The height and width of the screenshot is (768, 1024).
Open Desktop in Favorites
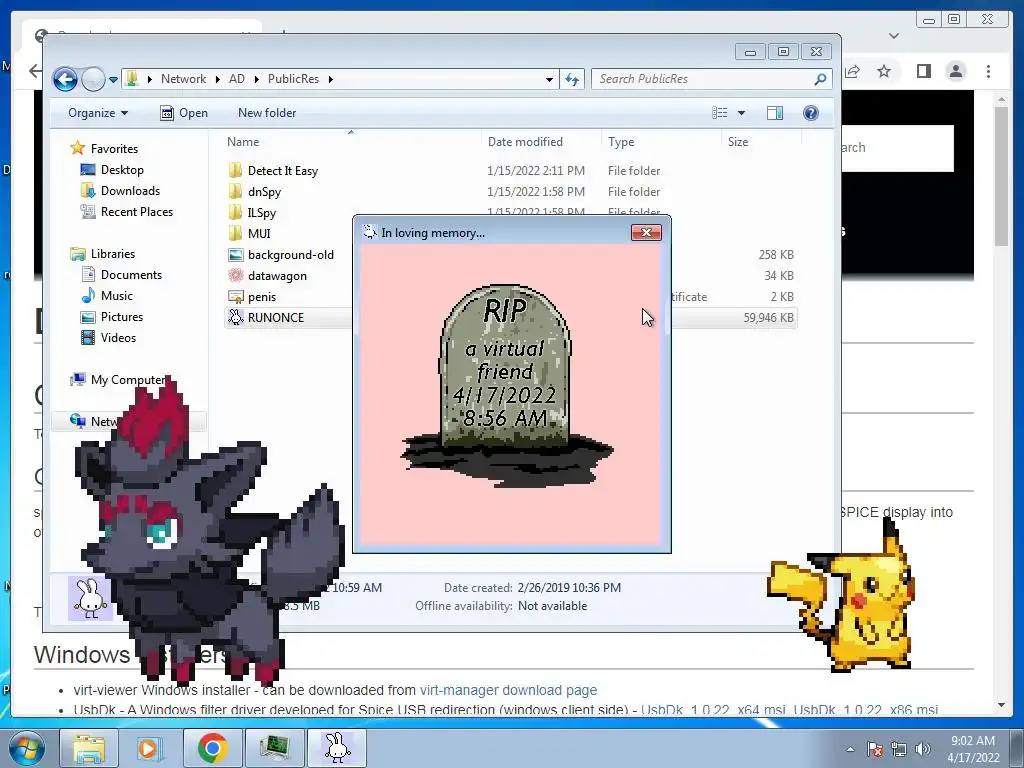click(121, 170)
